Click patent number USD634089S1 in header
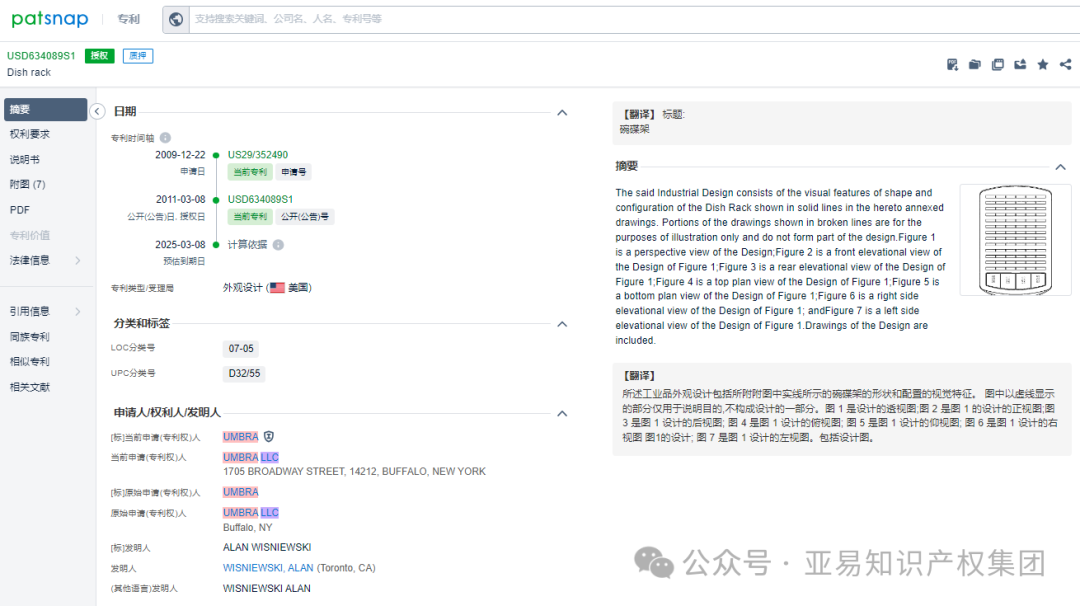The height and width of the screenshot is (606, 1080). 41,56
